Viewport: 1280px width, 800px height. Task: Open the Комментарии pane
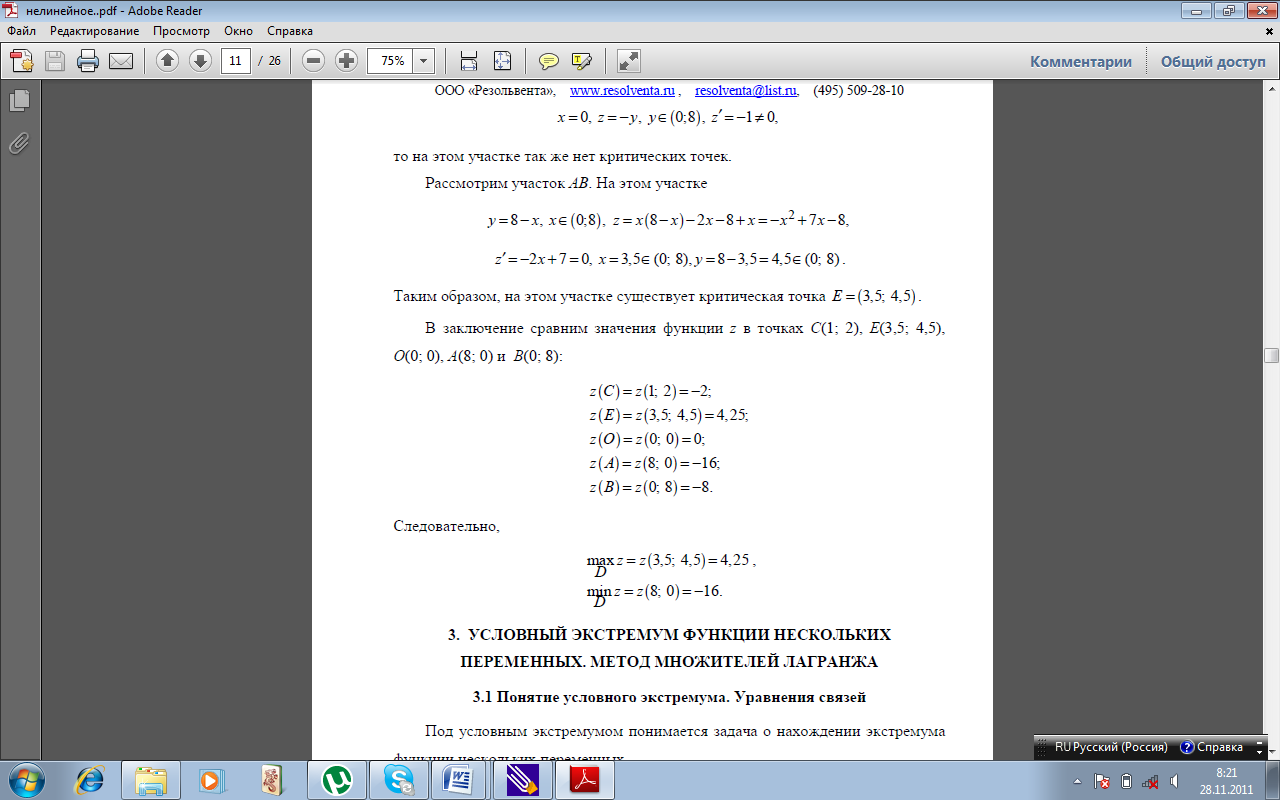pyautogui.click(x=1081, y=61)
